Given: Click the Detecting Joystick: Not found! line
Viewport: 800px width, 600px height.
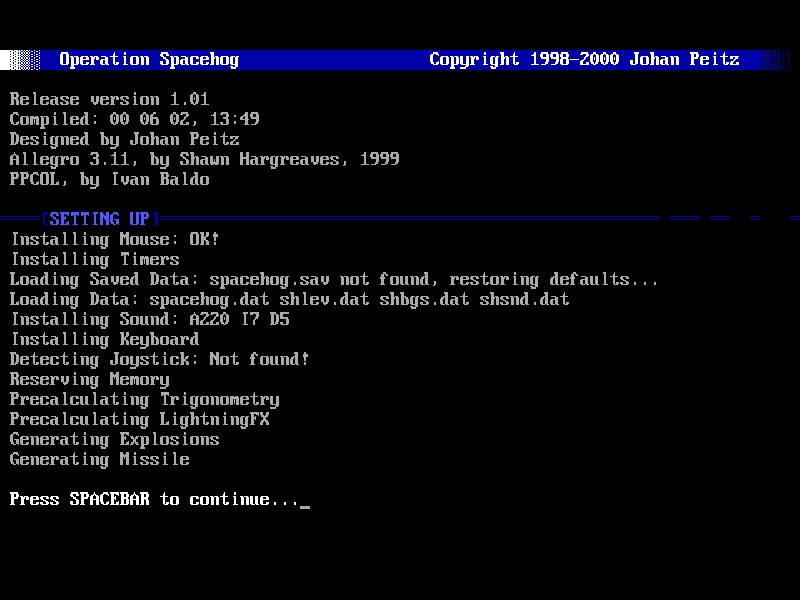Looking at the screenshot, I should [159, 360].
